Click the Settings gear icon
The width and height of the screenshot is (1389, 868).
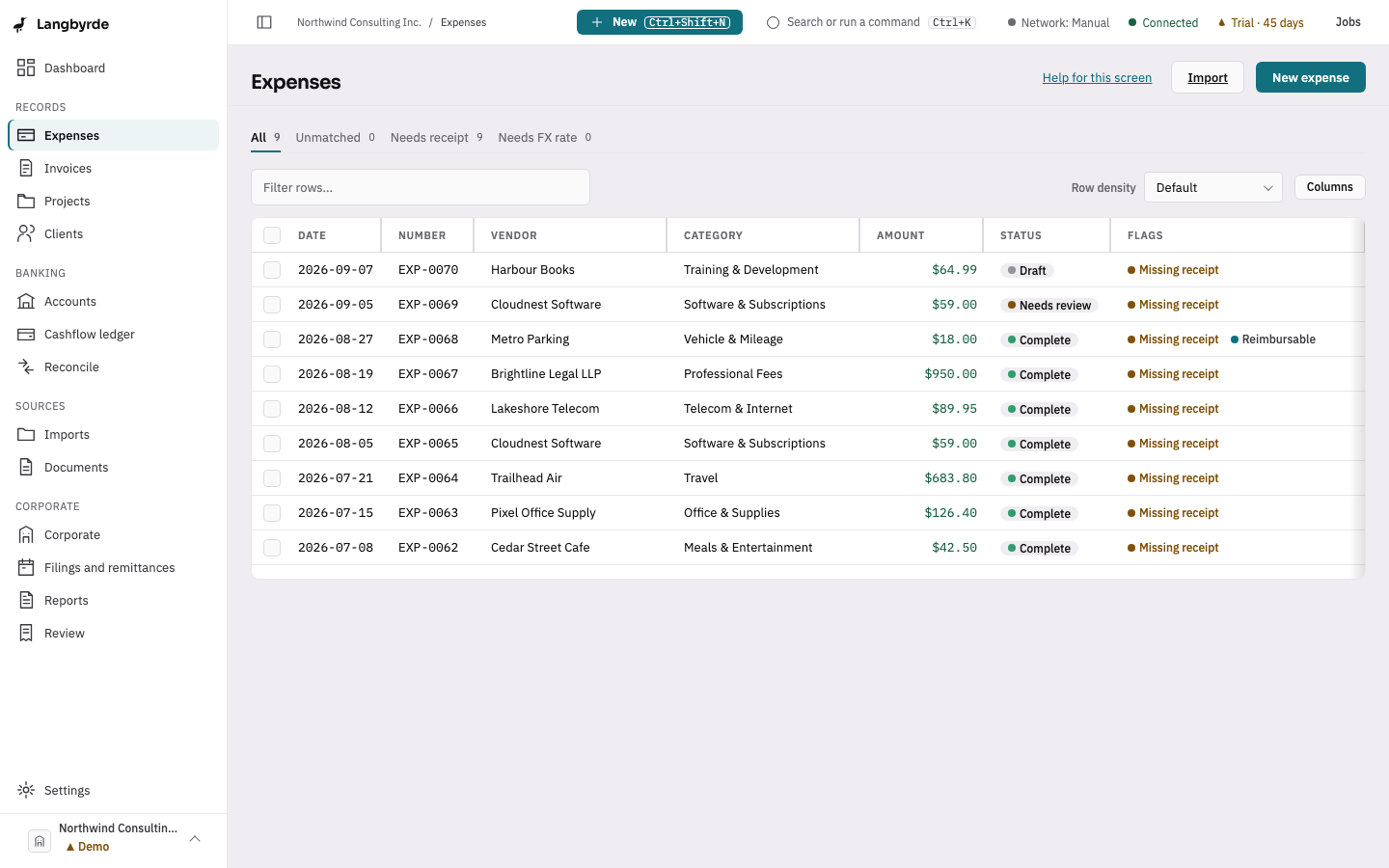coord(26,790)
